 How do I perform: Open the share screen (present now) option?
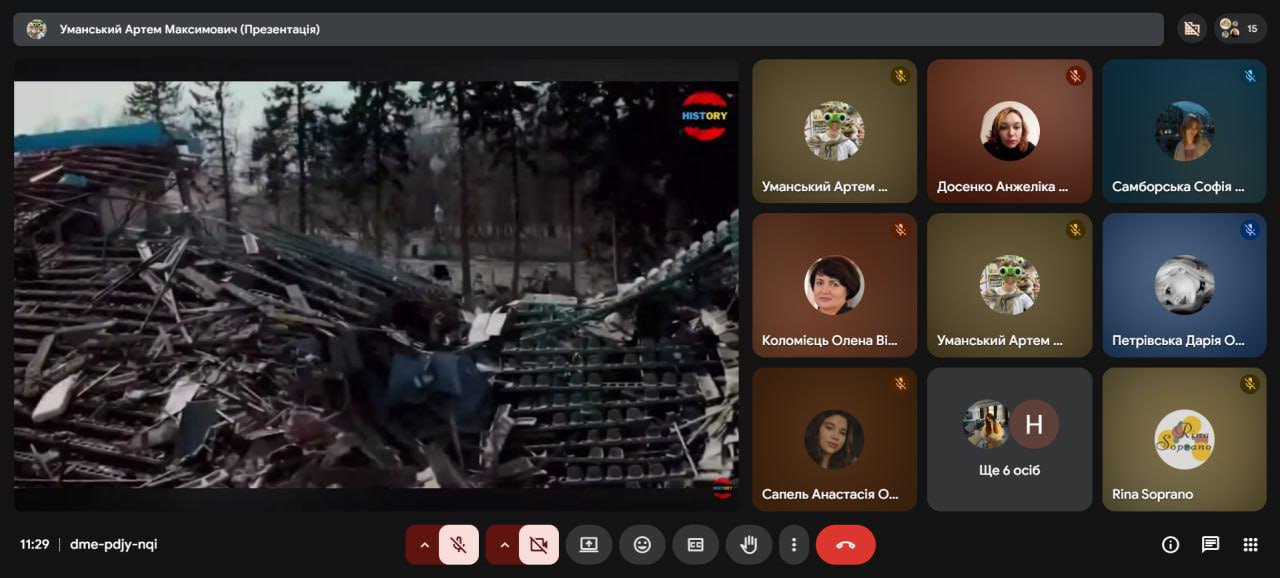click(x=589, y=545)
